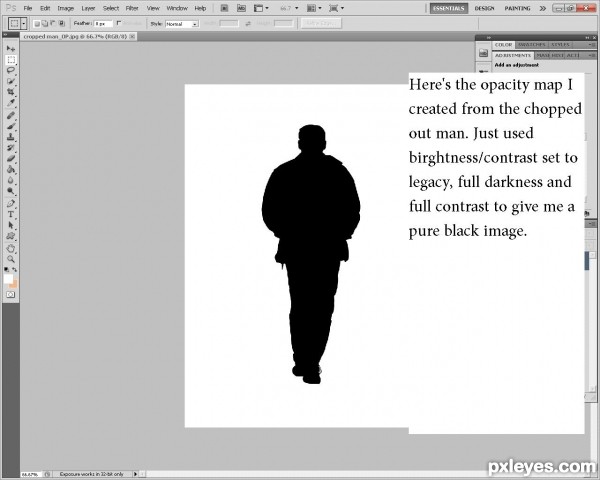Open the Screen Mode dropdown
Screen dimensions: 600x480
click(337, 8)
